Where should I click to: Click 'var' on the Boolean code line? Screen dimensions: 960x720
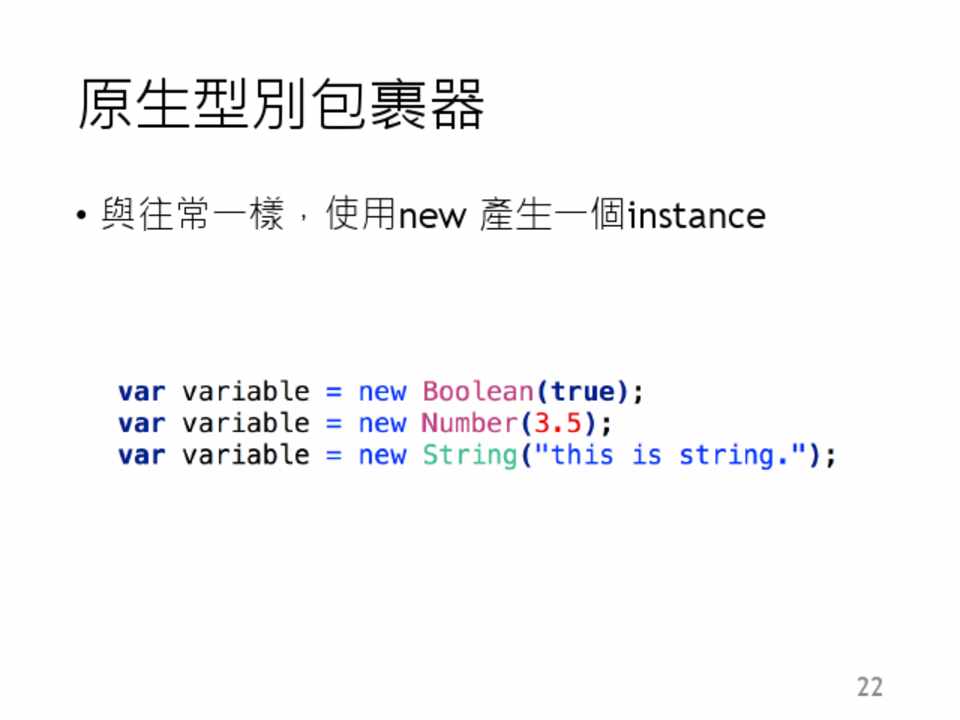click(x=142, y=391)
